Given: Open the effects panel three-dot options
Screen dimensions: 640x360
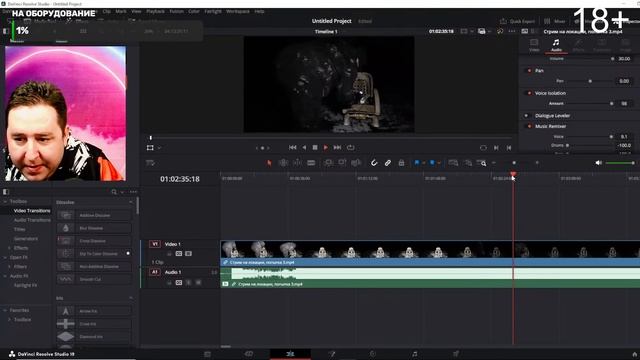Looking at the screenshot, I should coord(133,192).
